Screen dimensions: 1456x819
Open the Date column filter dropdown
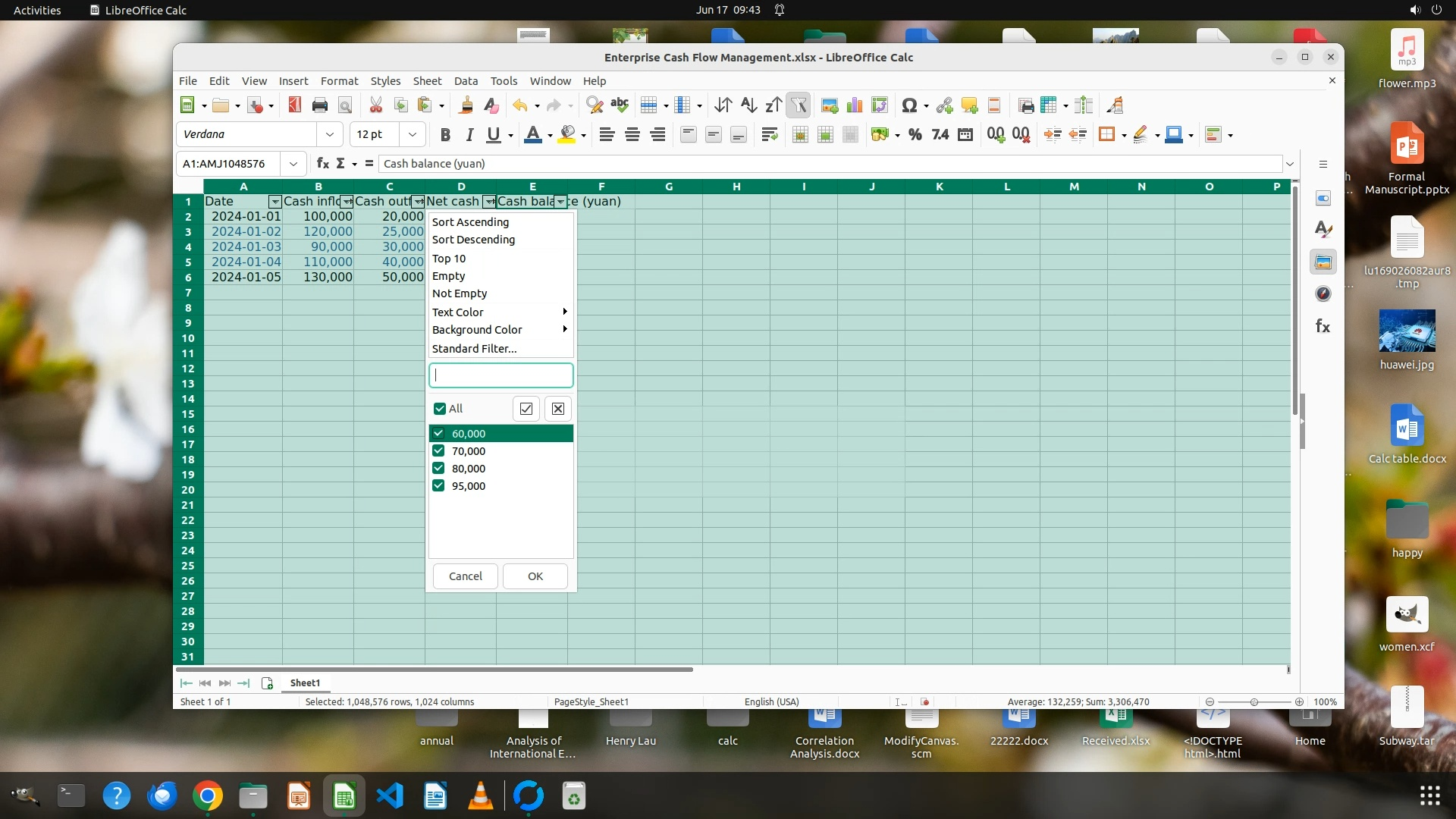click(x=275, y=202)
